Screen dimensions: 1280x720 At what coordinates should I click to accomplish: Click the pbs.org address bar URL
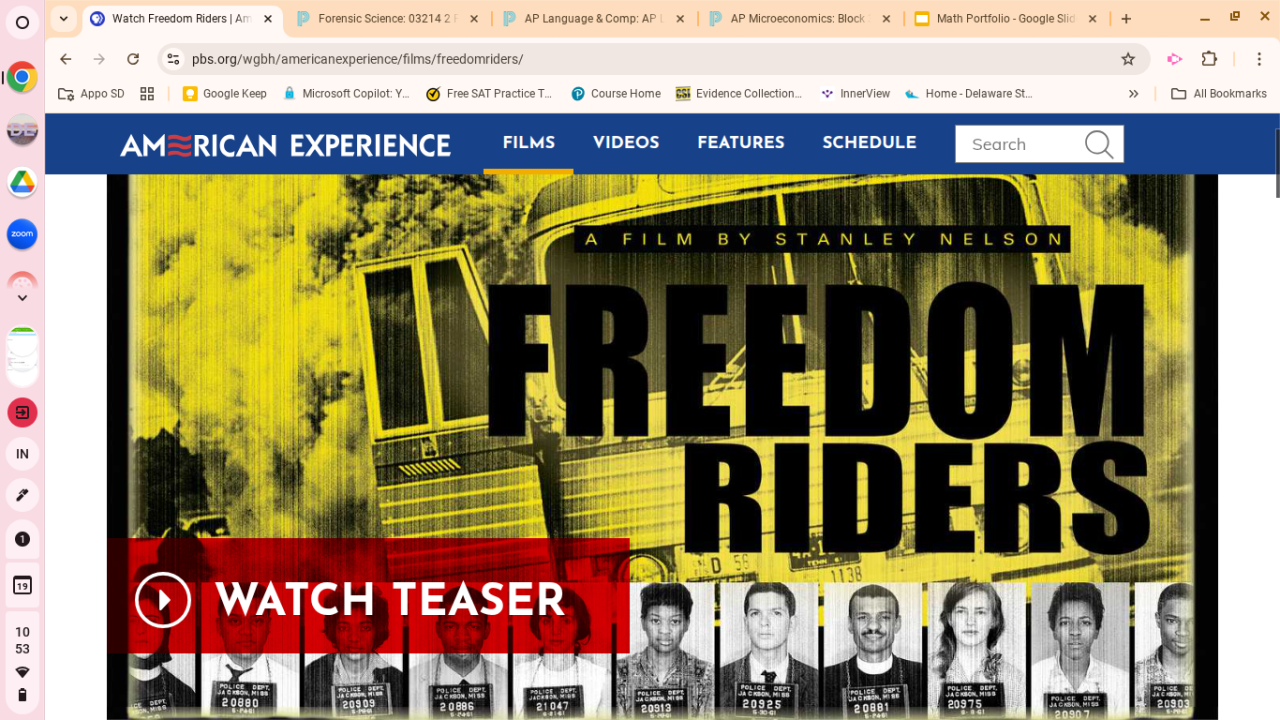coord(357,59)
